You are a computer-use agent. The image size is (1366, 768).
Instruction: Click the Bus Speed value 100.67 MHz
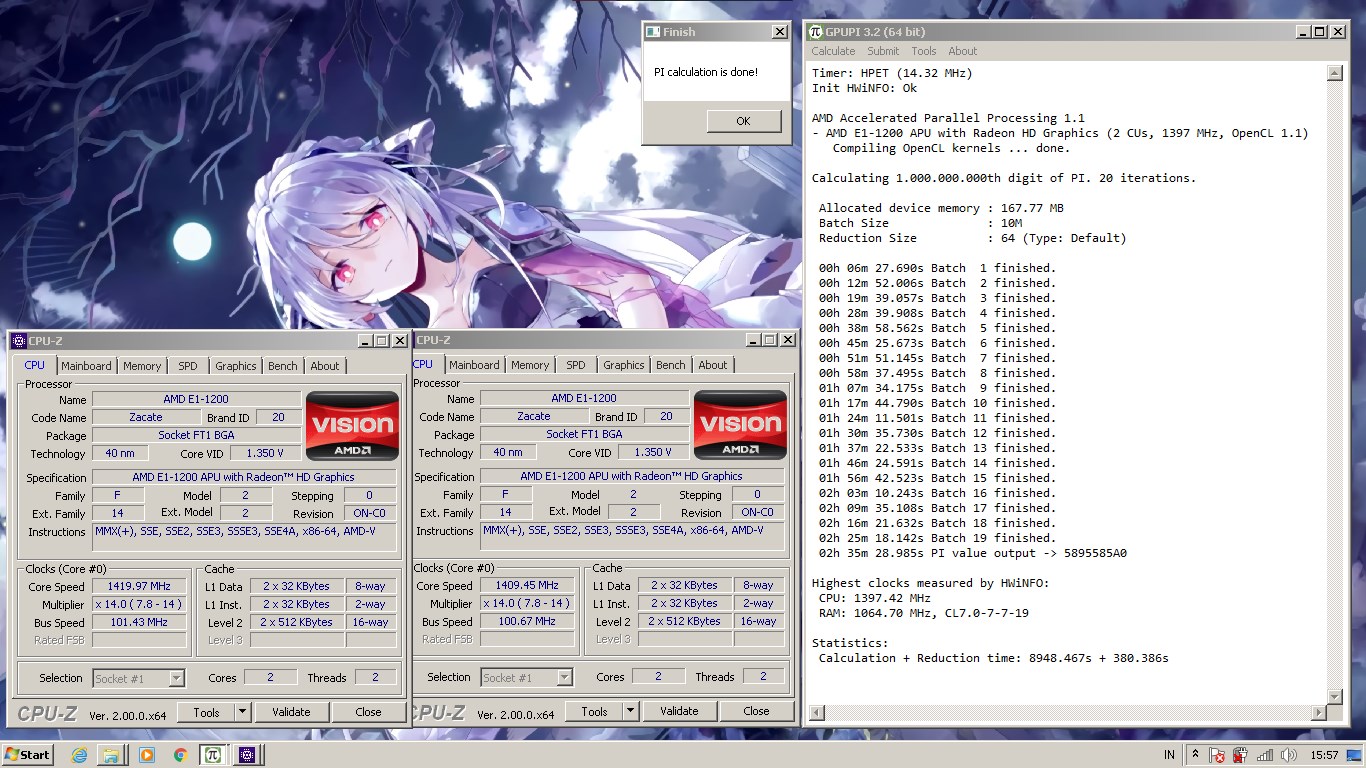(x=528, y=622)
